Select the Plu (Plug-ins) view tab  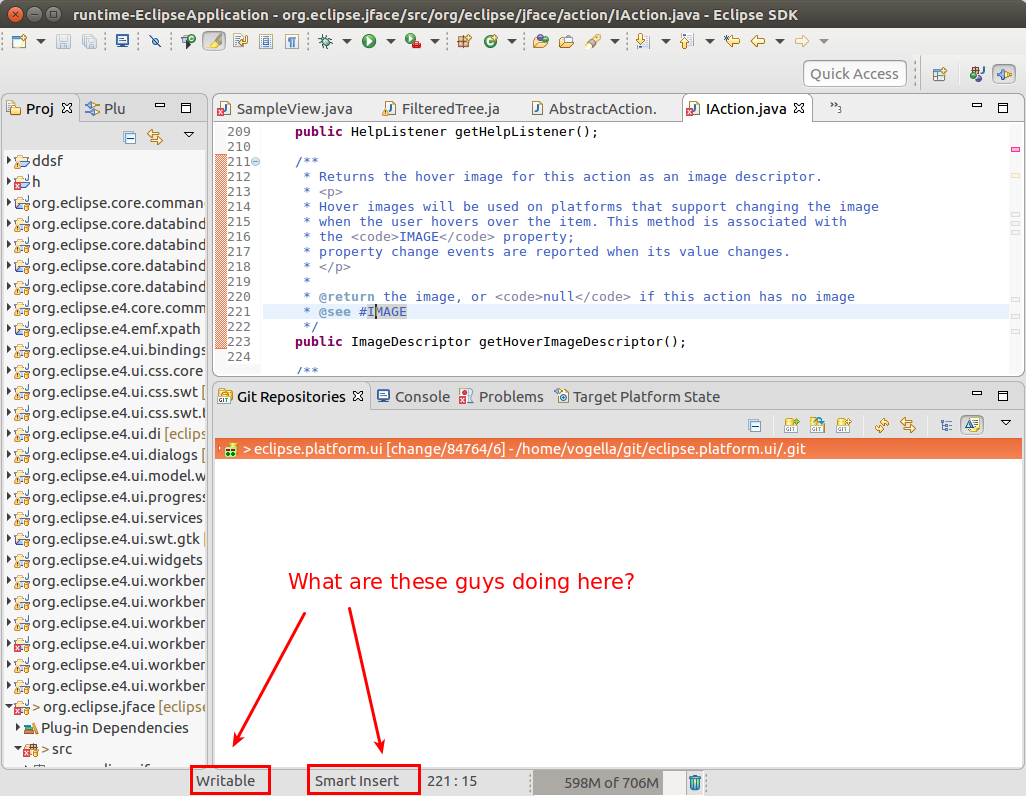pos(105,109)
